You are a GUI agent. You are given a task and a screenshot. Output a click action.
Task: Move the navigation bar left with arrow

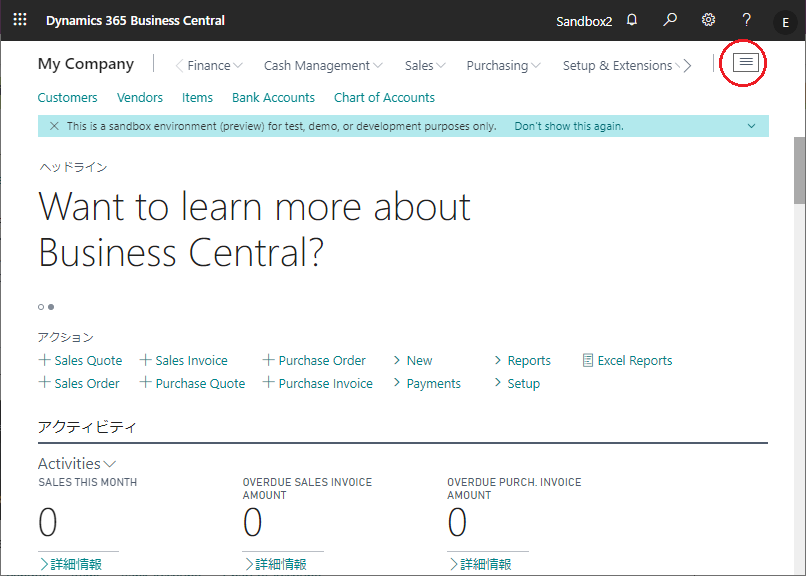(x=179, y=66)
